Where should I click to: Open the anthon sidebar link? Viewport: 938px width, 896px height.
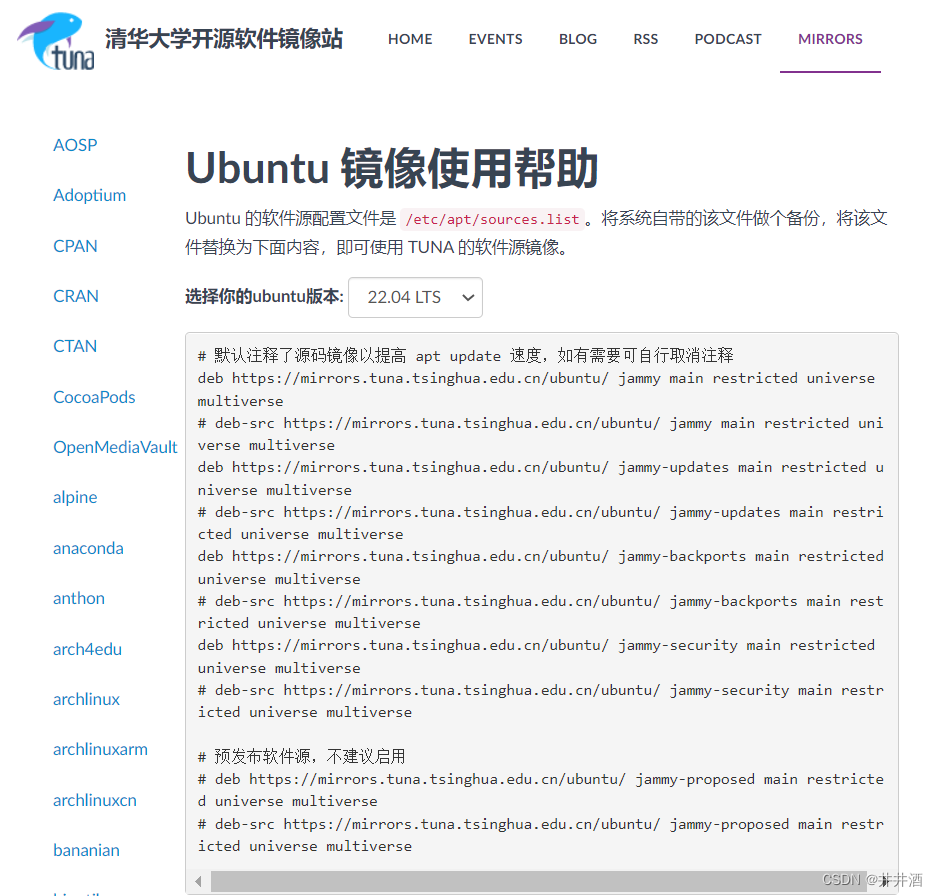(x=78, y=598)
